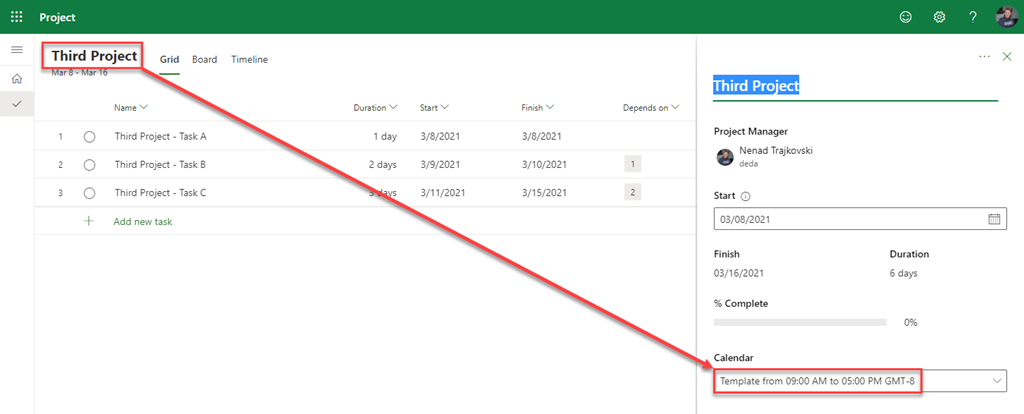The image size is (1024, 414).
Task: Open the Depends on column dropdown
Action: tap(650, 107)
